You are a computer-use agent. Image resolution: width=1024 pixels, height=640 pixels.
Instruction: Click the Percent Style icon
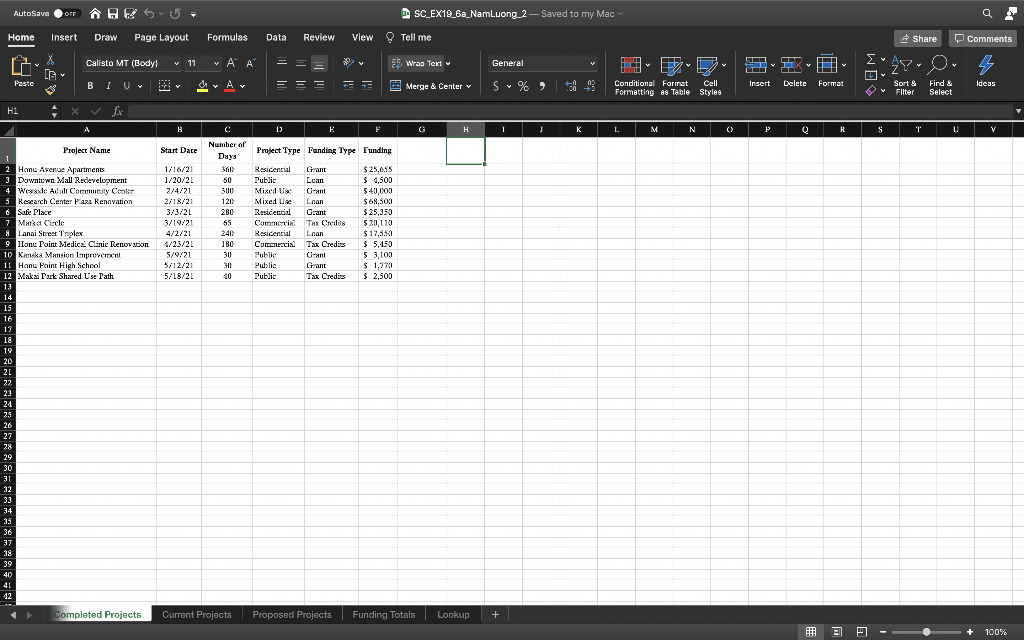(522, 86)
